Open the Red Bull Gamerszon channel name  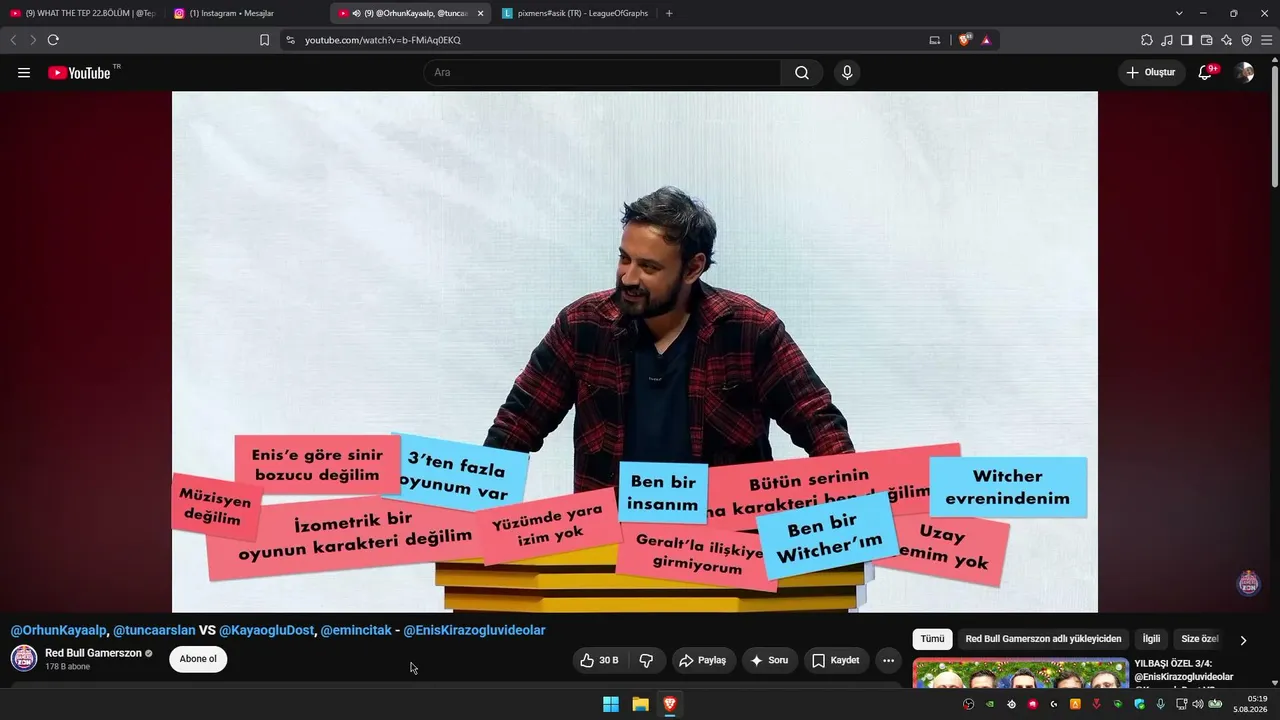tap(93, 653)
